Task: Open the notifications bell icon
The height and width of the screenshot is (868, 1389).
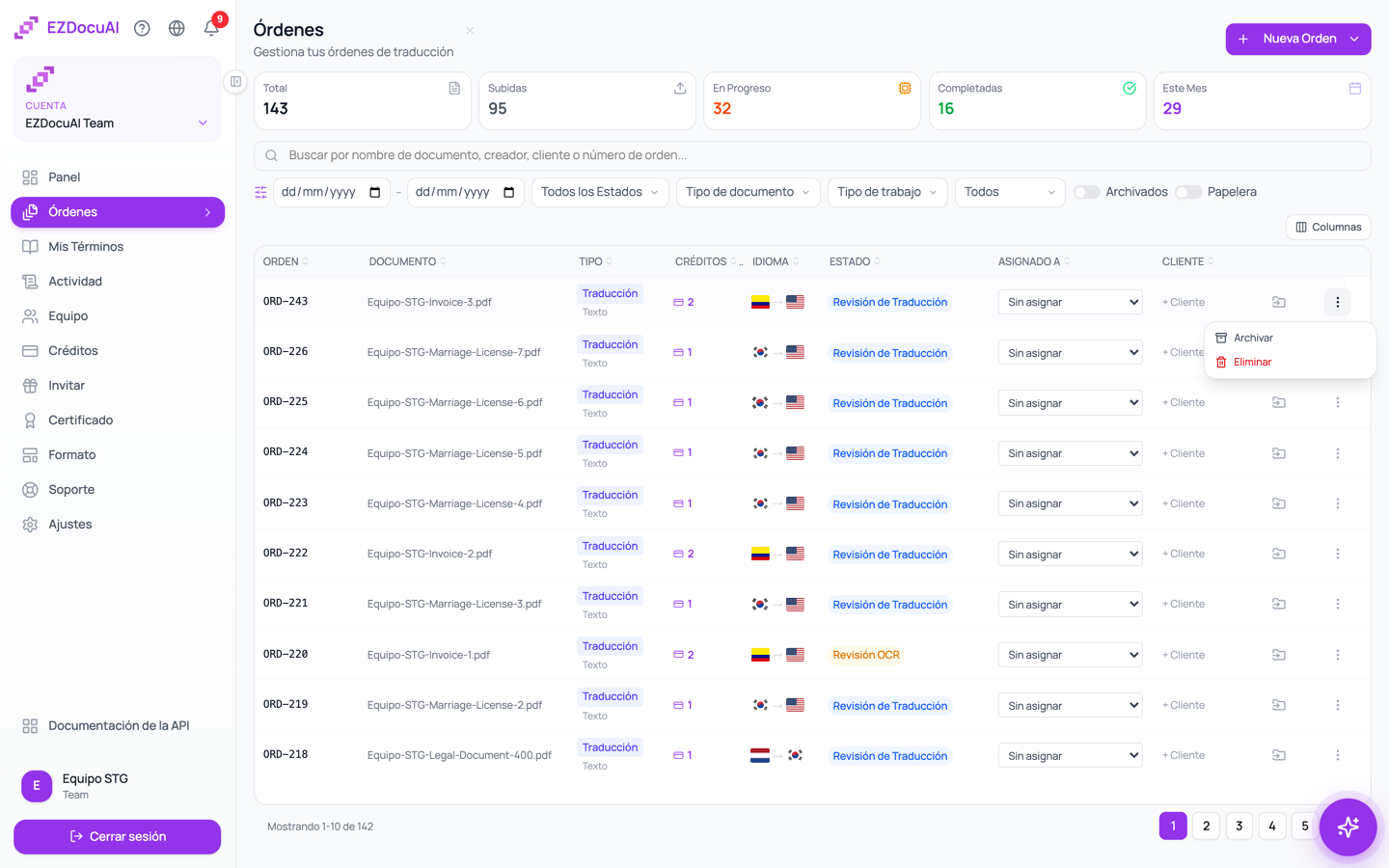Action: [211, 28]
